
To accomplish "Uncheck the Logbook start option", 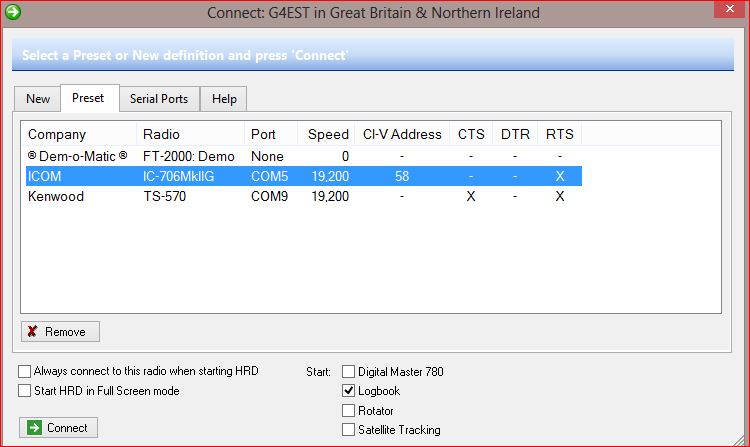I will 349,391.
